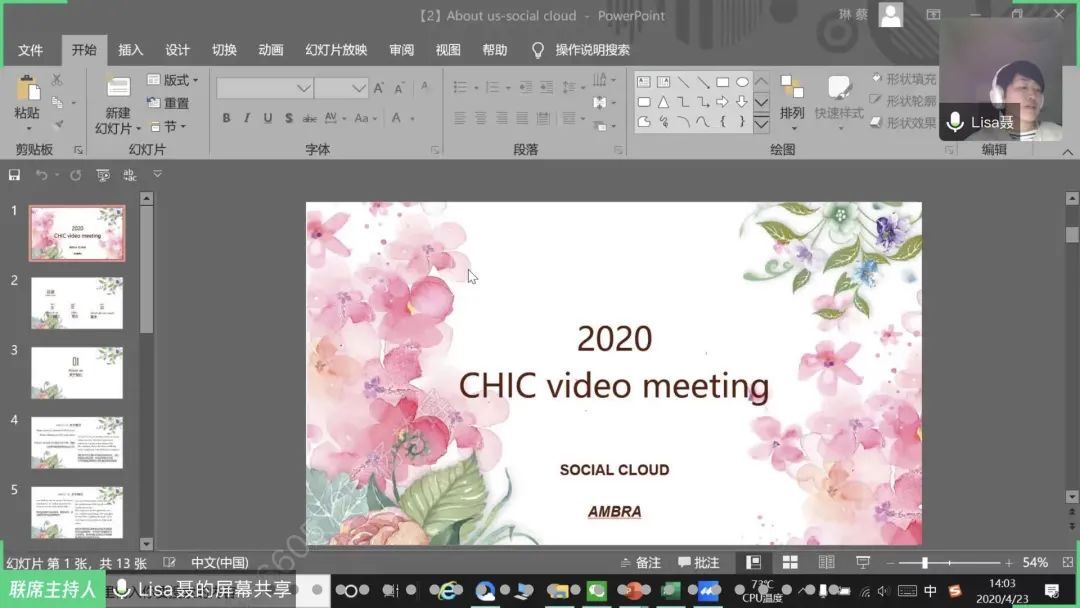Click the 新建幻灯片 new slide icon

pyautogui.click(x=118, y=87)
